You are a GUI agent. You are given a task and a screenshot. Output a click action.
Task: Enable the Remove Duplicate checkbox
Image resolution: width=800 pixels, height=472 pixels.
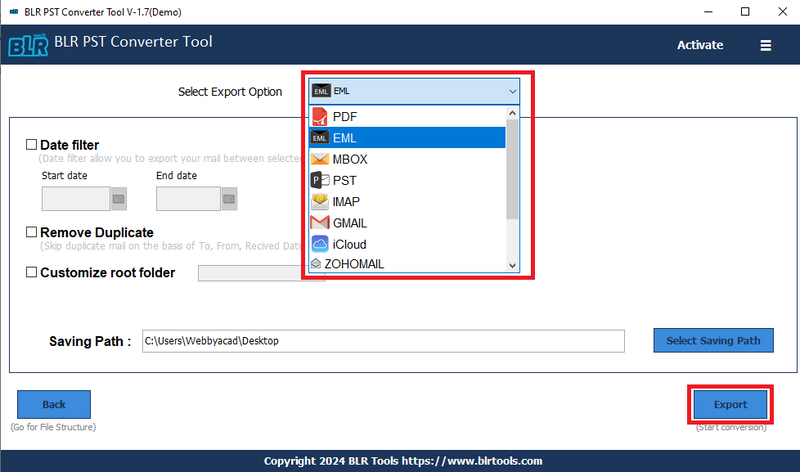pos(32,232)
